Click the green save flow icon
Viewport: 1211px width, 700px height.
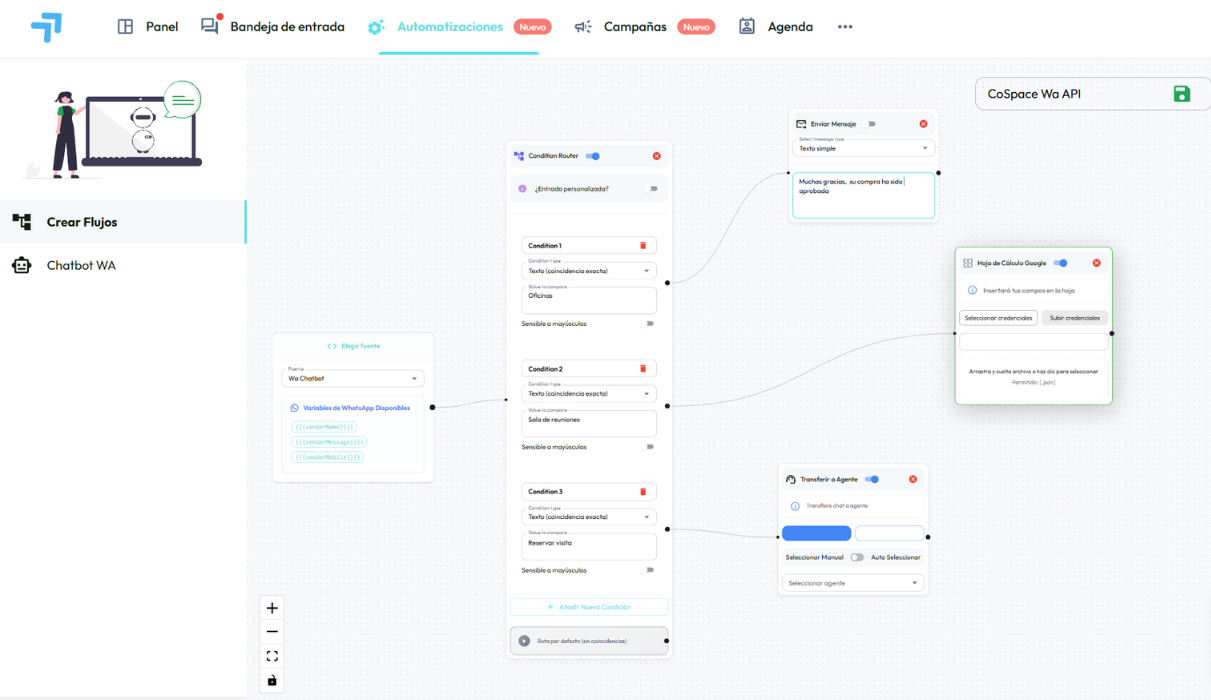1181,94
